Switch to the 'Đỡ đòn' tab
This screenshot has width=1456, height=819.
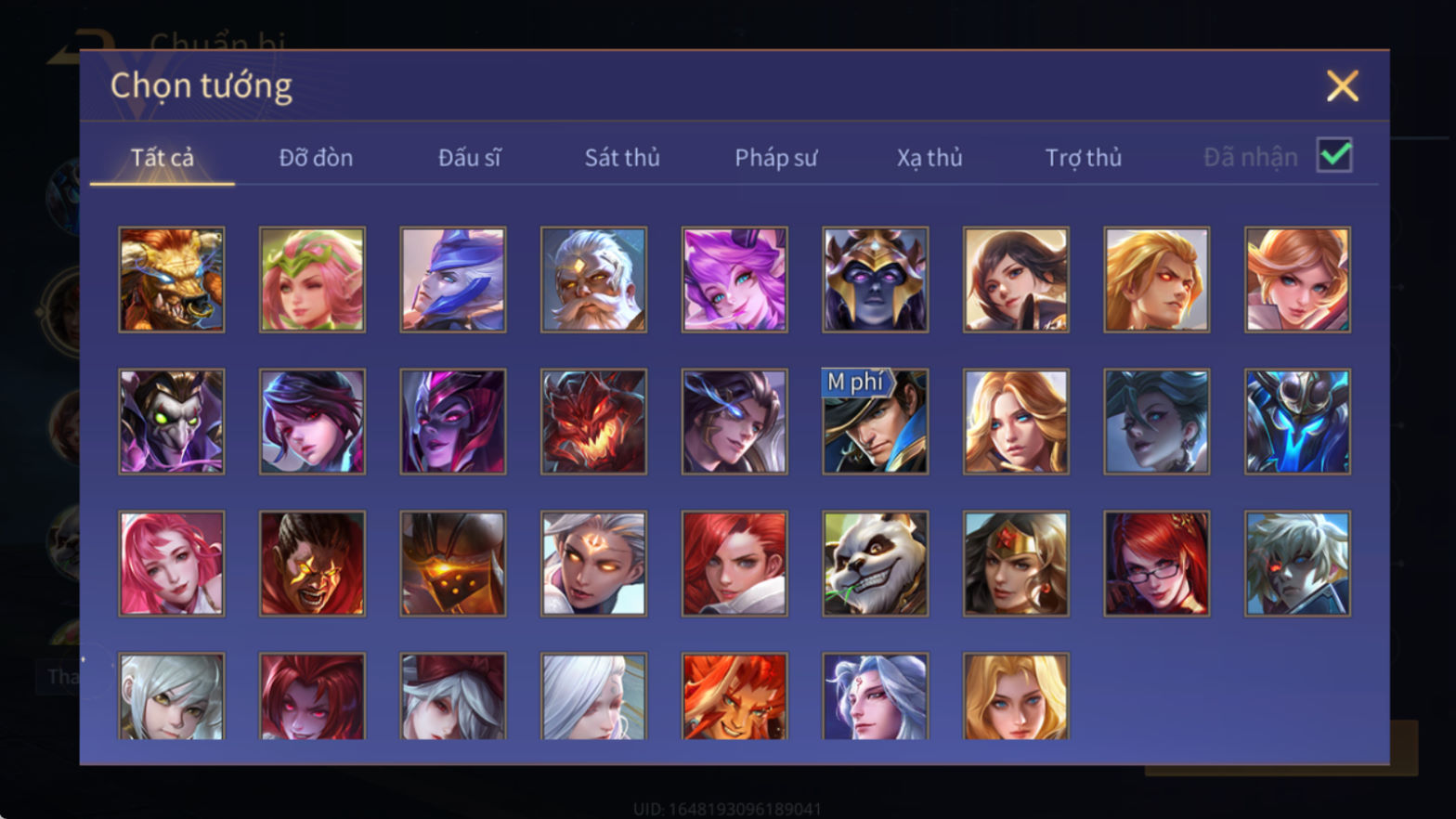tap(316, 158)
